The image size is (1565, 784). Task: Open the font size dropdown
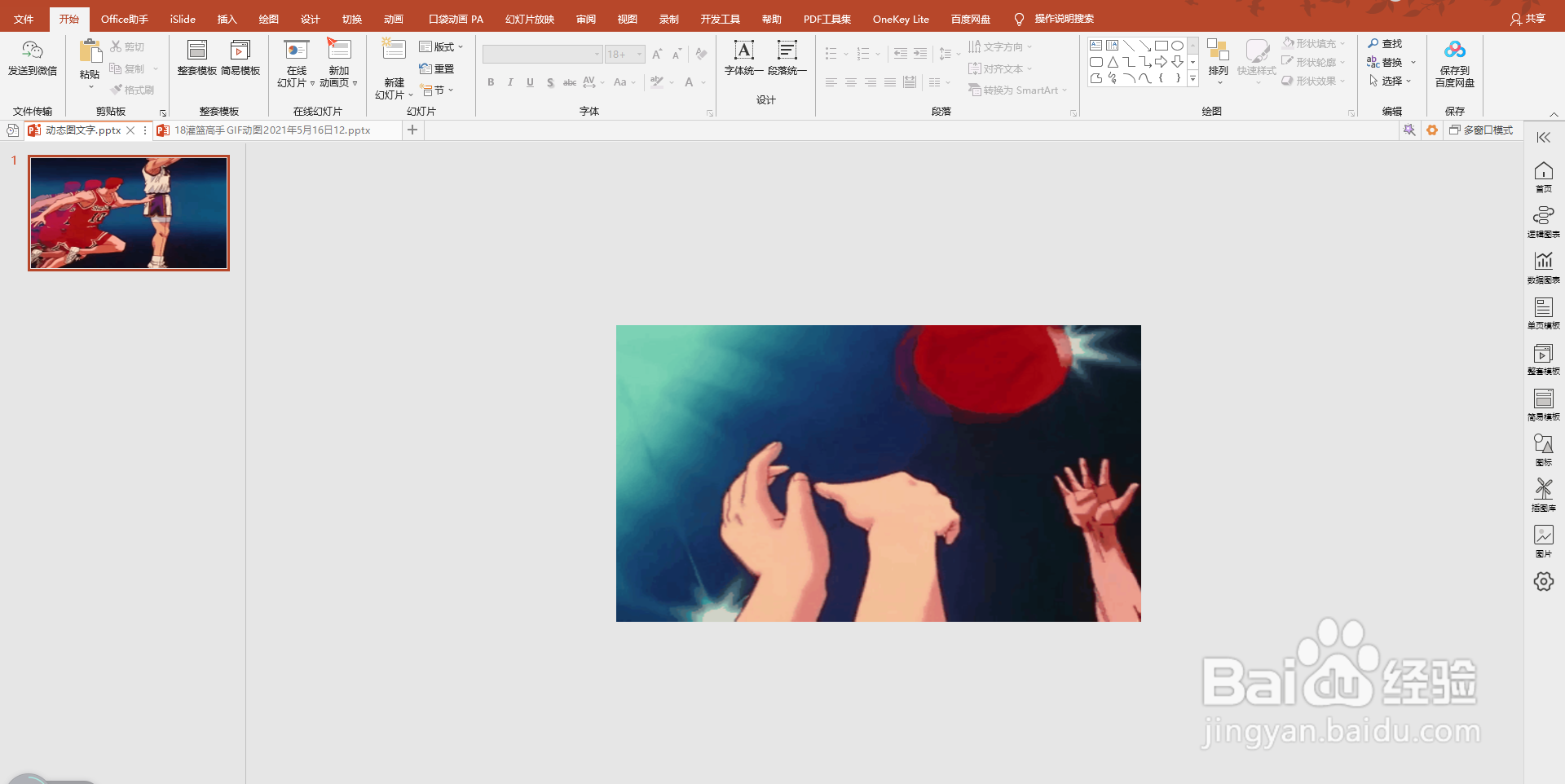[x=639, y=55]
